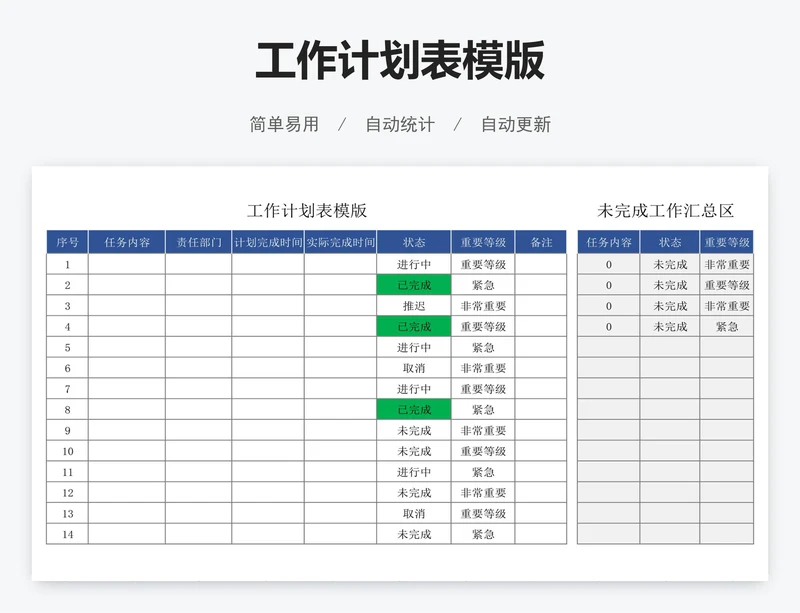Screen dimensions: 800x613
Task: Select row number 10 in 序号 column
Action: click(x=67, y=451)
